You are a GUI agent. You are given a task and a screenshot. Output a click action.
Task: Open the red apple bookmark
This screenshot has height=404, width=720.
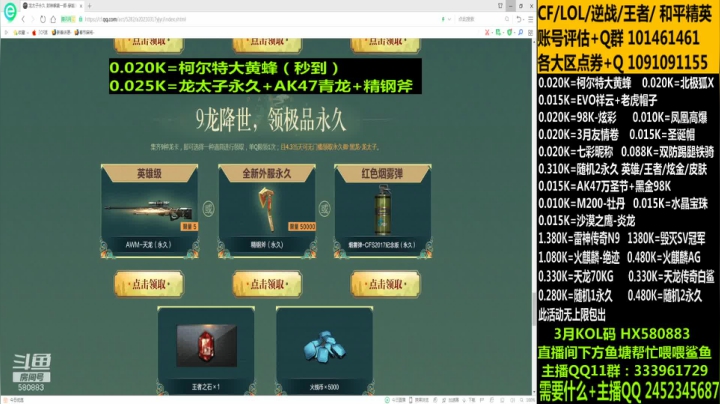[x=39, y=33]
